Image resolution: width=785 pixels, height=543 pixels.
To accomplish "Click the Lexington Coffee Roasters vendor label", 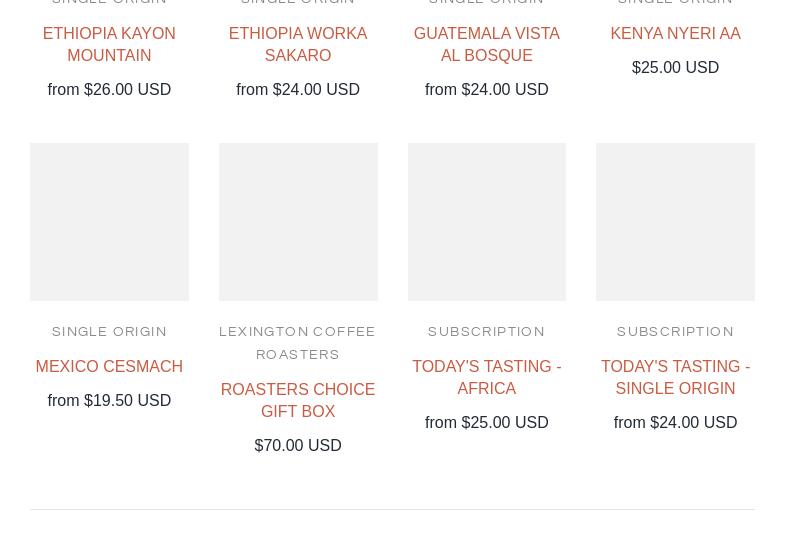I will click(x=298, y=343).
